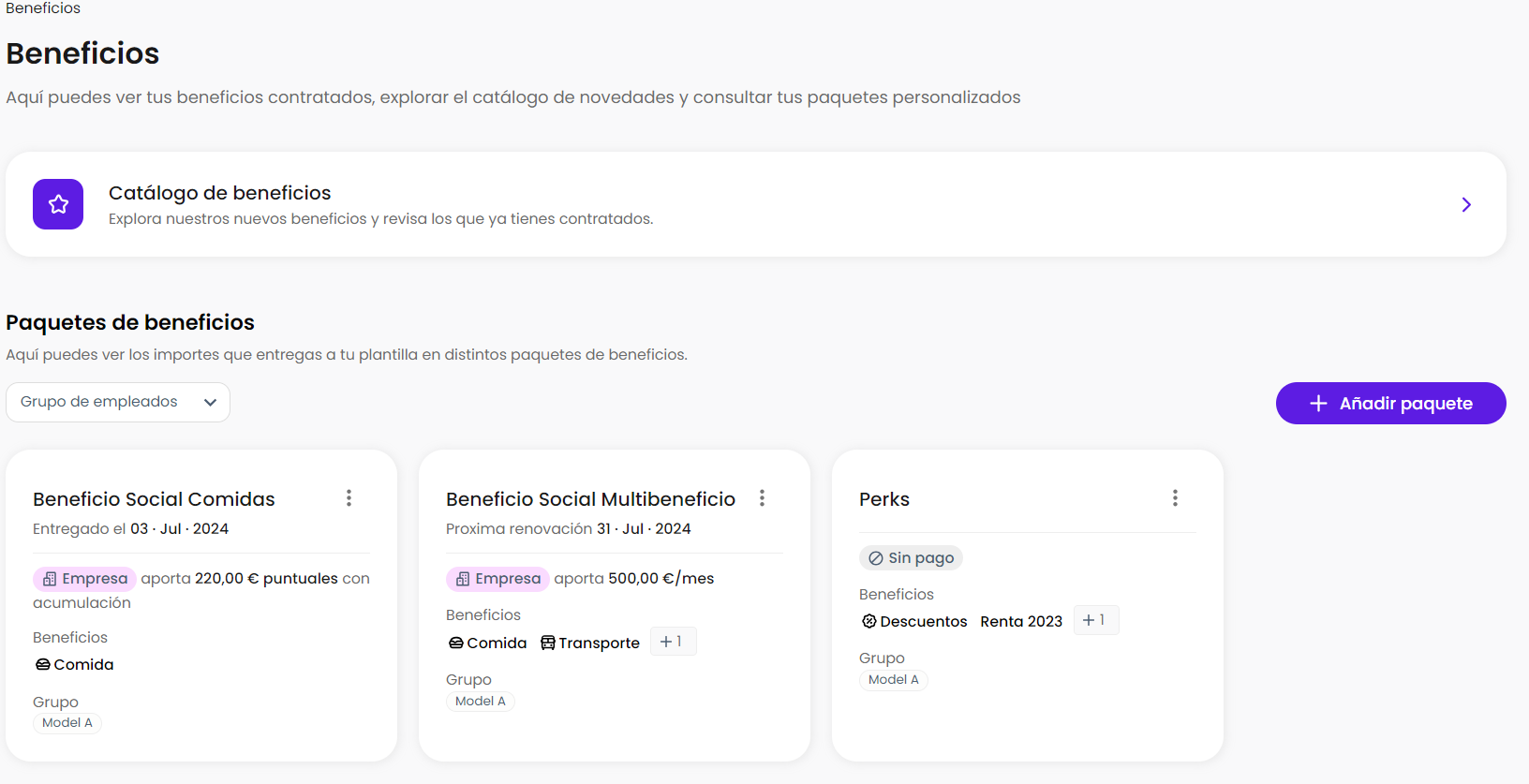Expand the Grupo de empleados dropdown

[118, 402]
